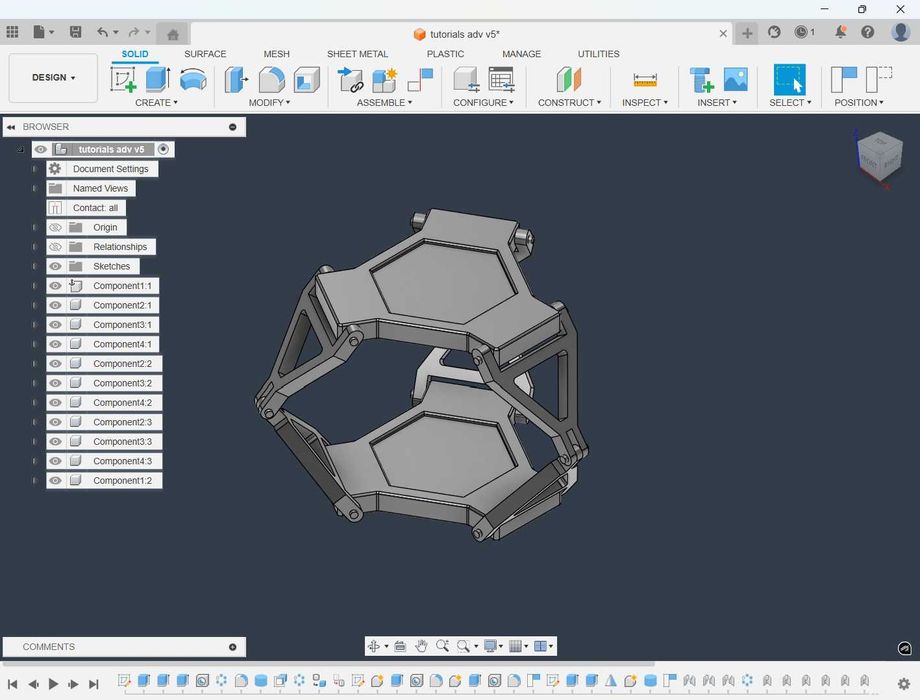
Task: Expand the Document Settings tree node
Action: click(35, 169)
